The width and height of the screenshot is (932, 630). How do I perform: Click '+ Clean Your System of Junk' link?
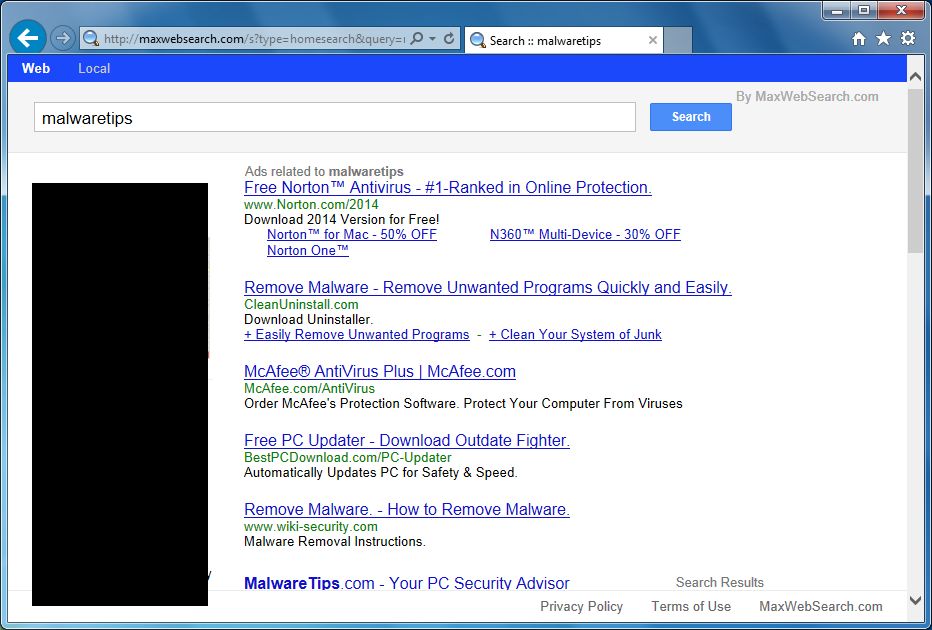[x=575, y=335]
